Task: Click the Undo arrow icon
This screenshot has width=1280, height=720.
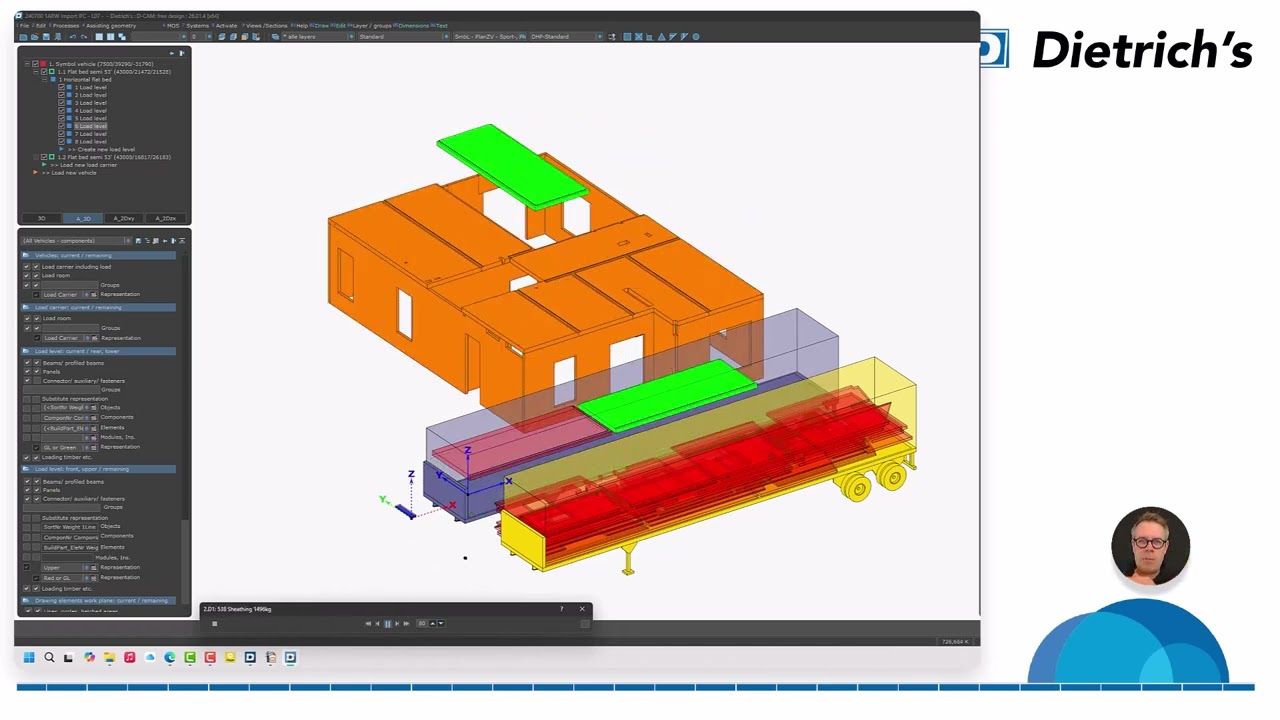Action: [73, 37]
